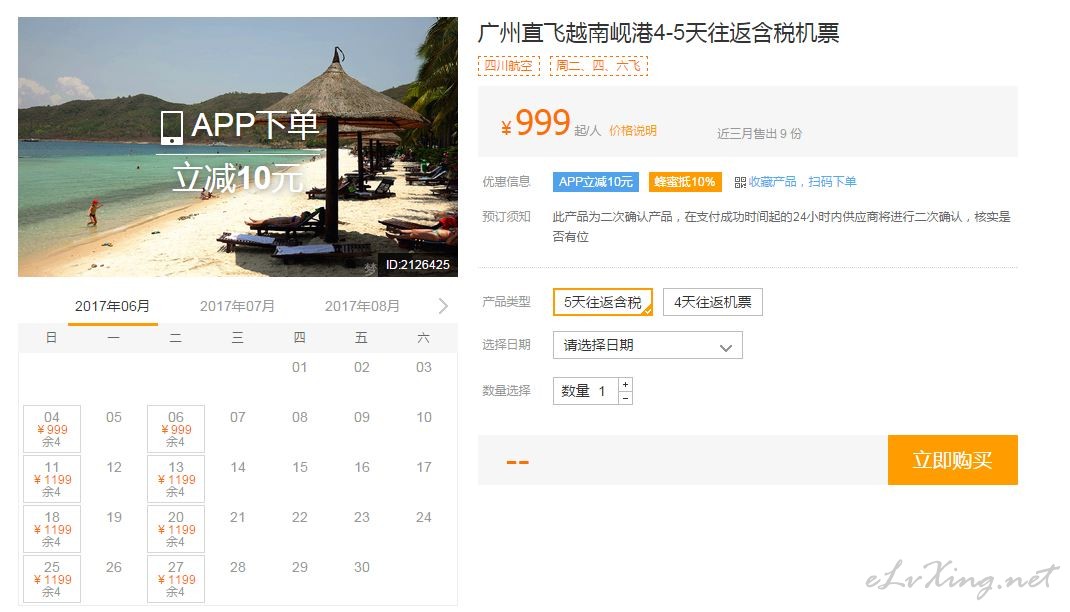Image resolution: width=1070 pixels, height=612 pixels.
Task: Decrease quantity with the minus button
Action: [x=625, y=398]
